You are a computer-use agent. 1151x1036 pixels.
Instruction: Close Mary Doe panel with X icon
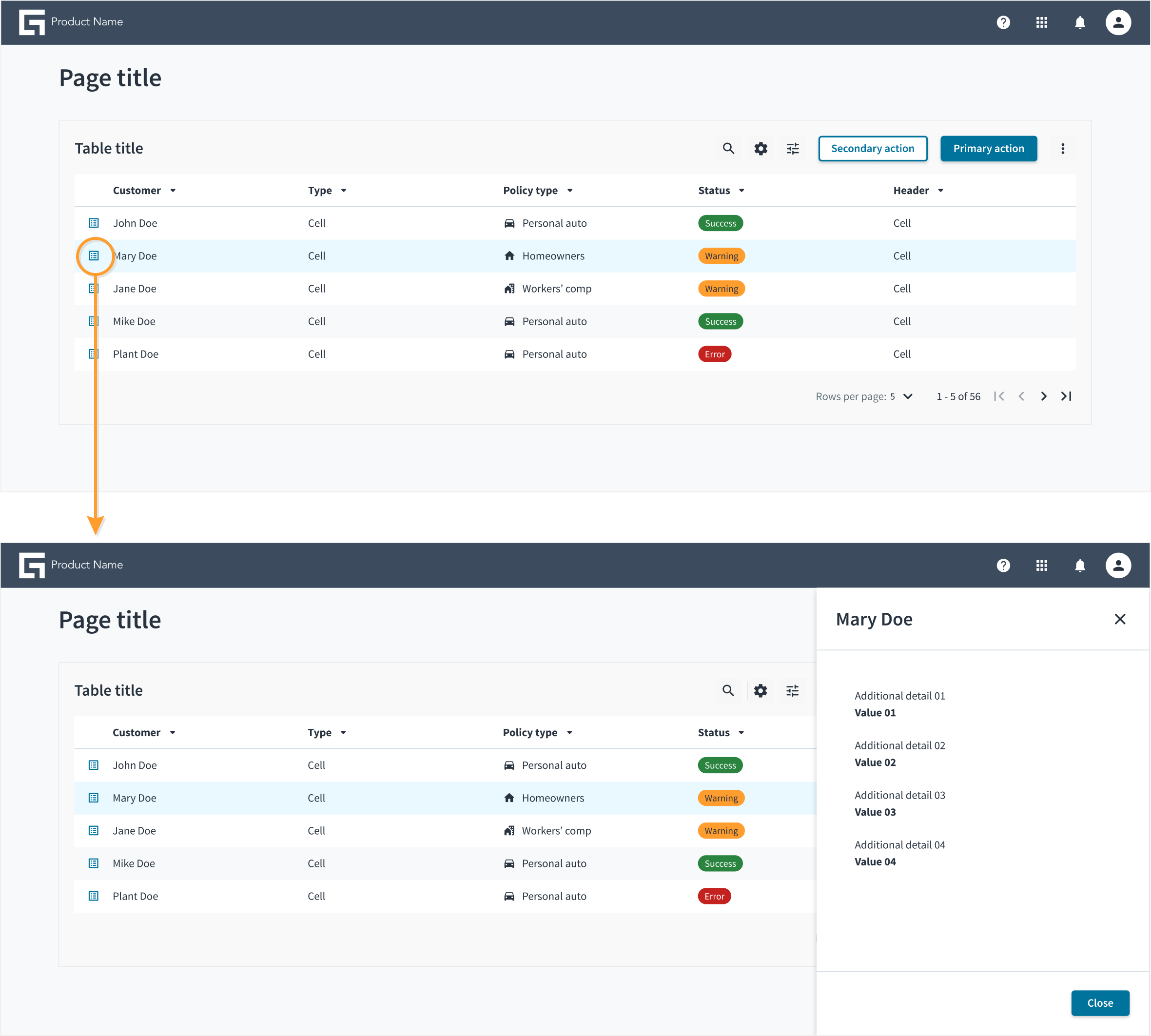coord(1119,619)
